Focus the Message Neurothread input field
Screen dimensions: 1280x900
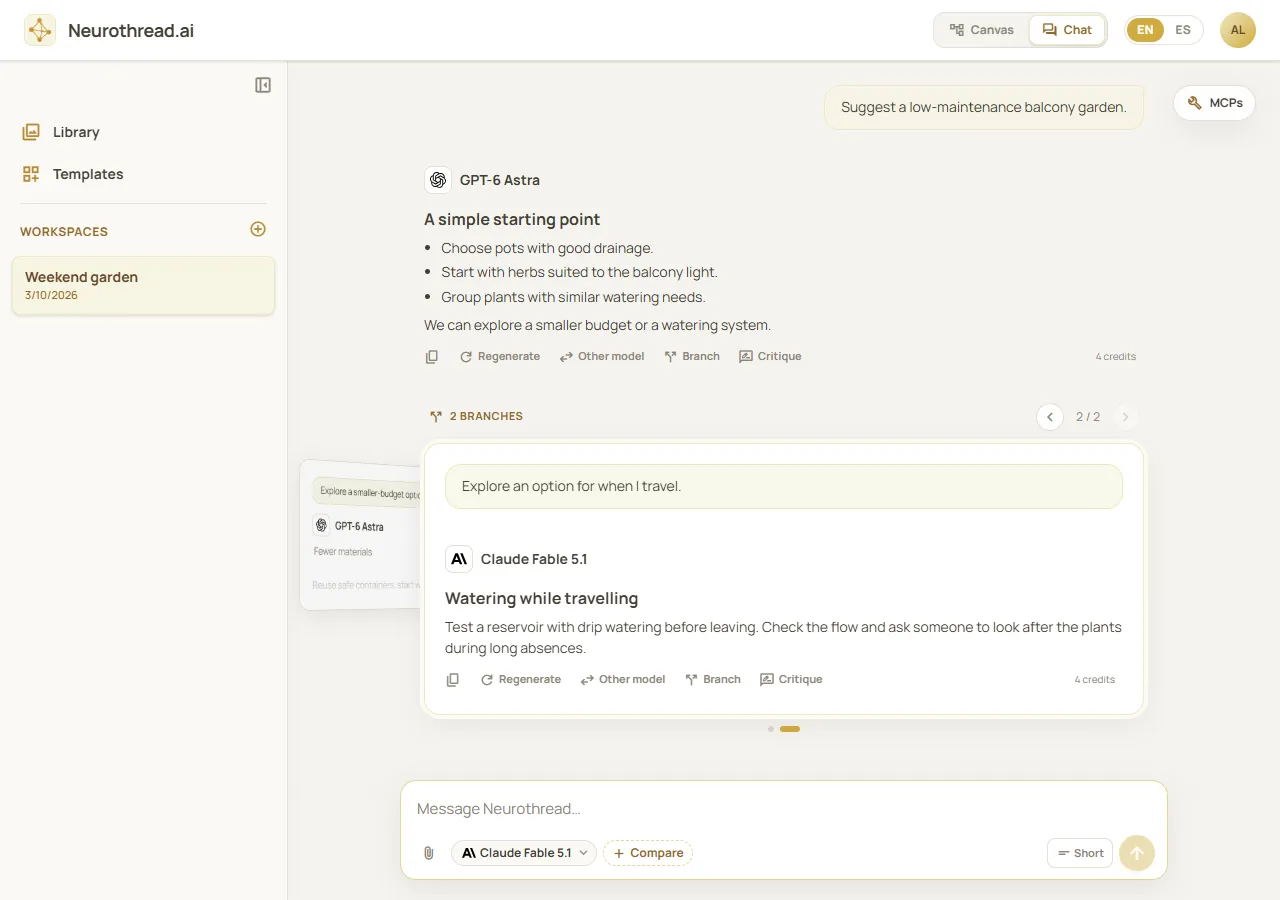click(784, 809)
